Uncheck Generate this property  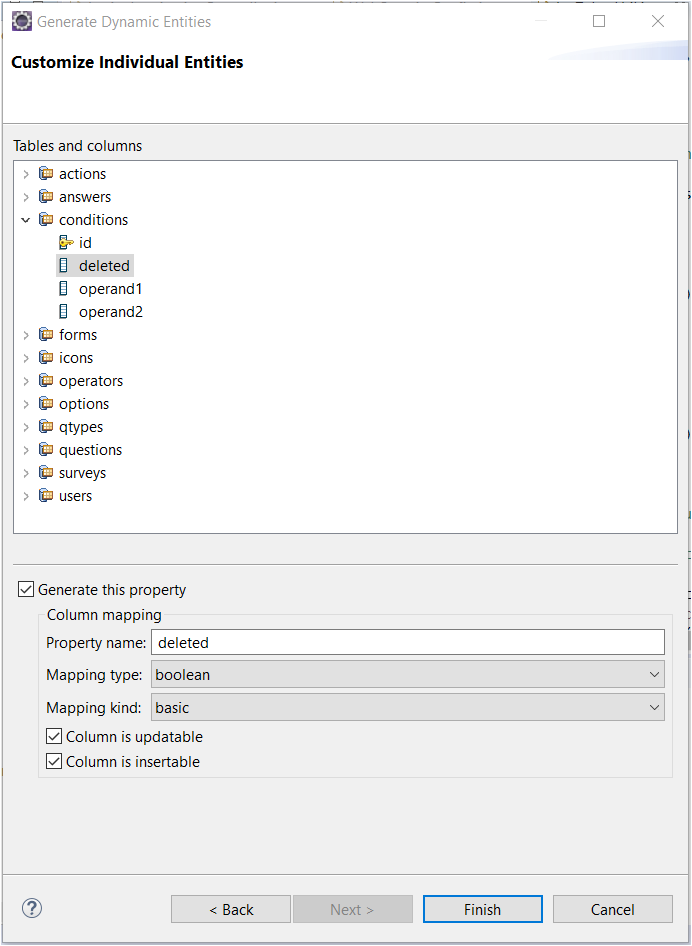(26, 590)
